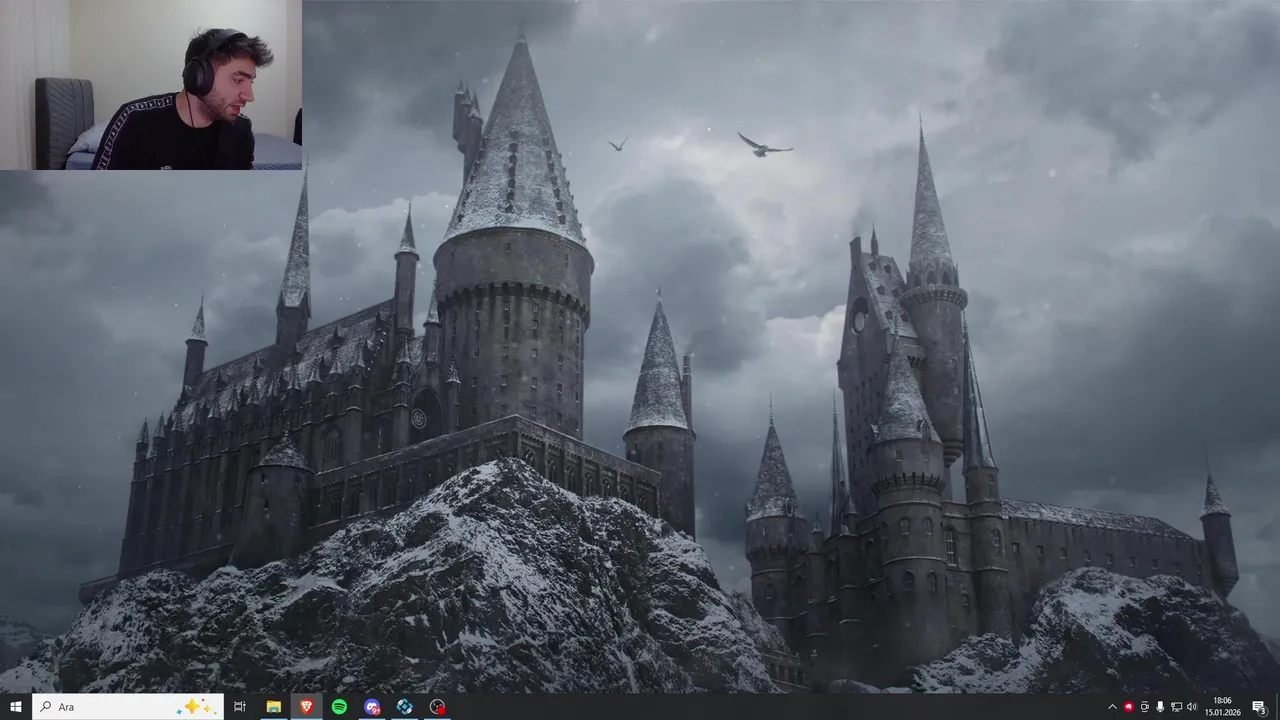Click the webcam overlay thumbnail
Screen dimensions: 1280x720
click(x=151, y=85)
